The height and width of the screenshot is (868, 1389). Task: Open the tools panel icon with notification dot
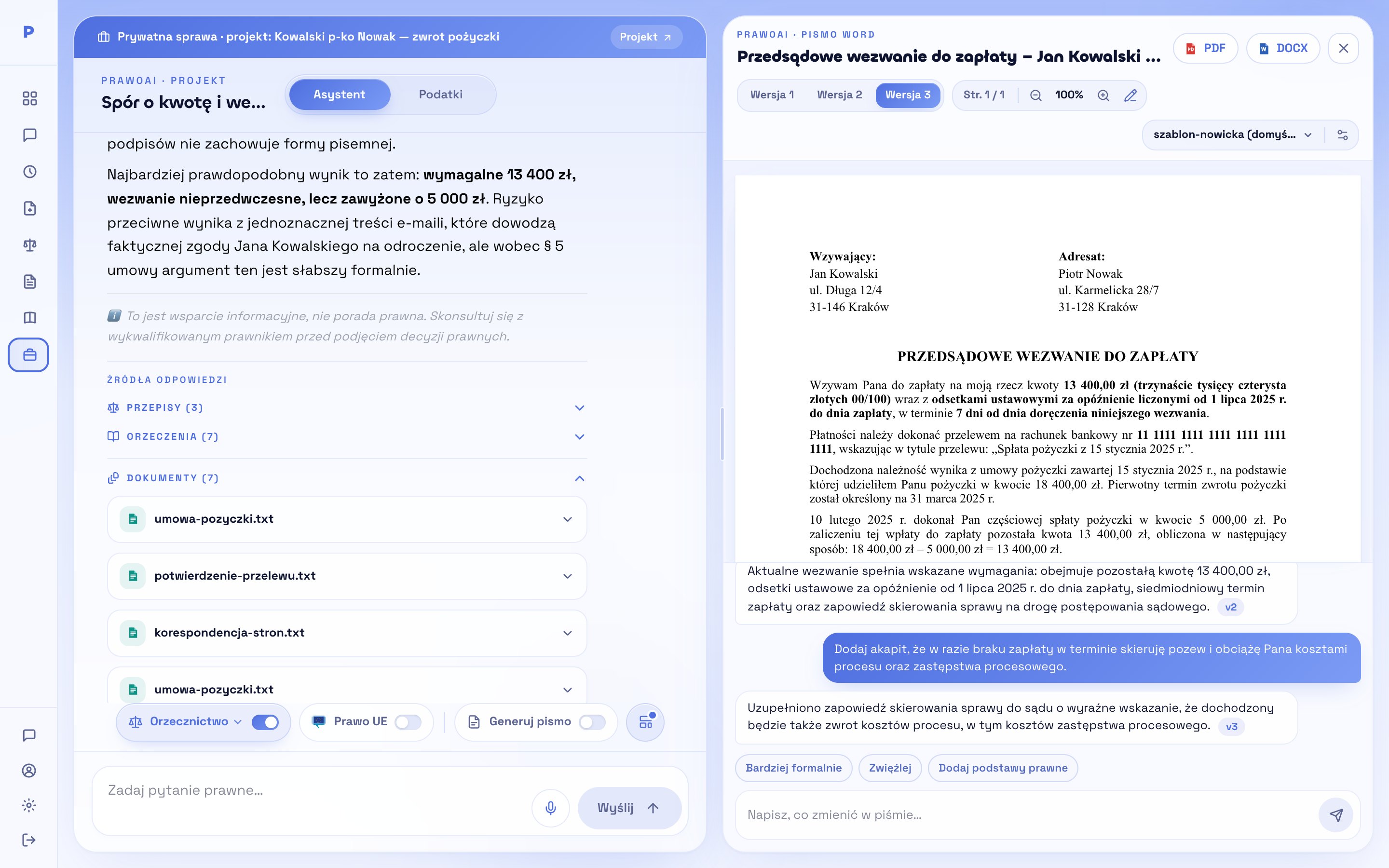click(645, 722)
